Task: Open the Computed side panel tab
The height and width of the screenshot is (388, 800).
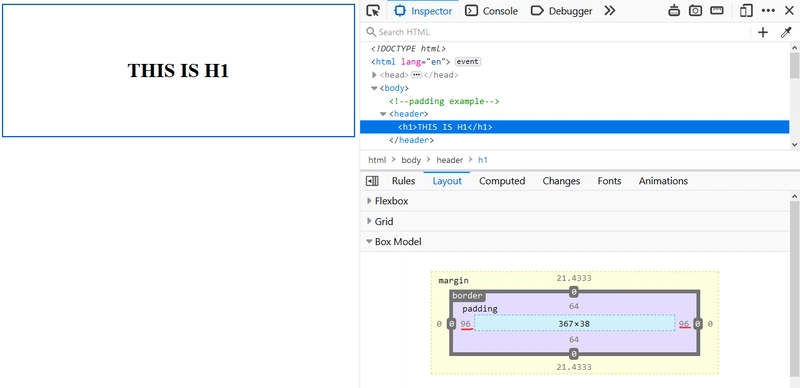Action: pyautogui.click(x=502, y=181)
